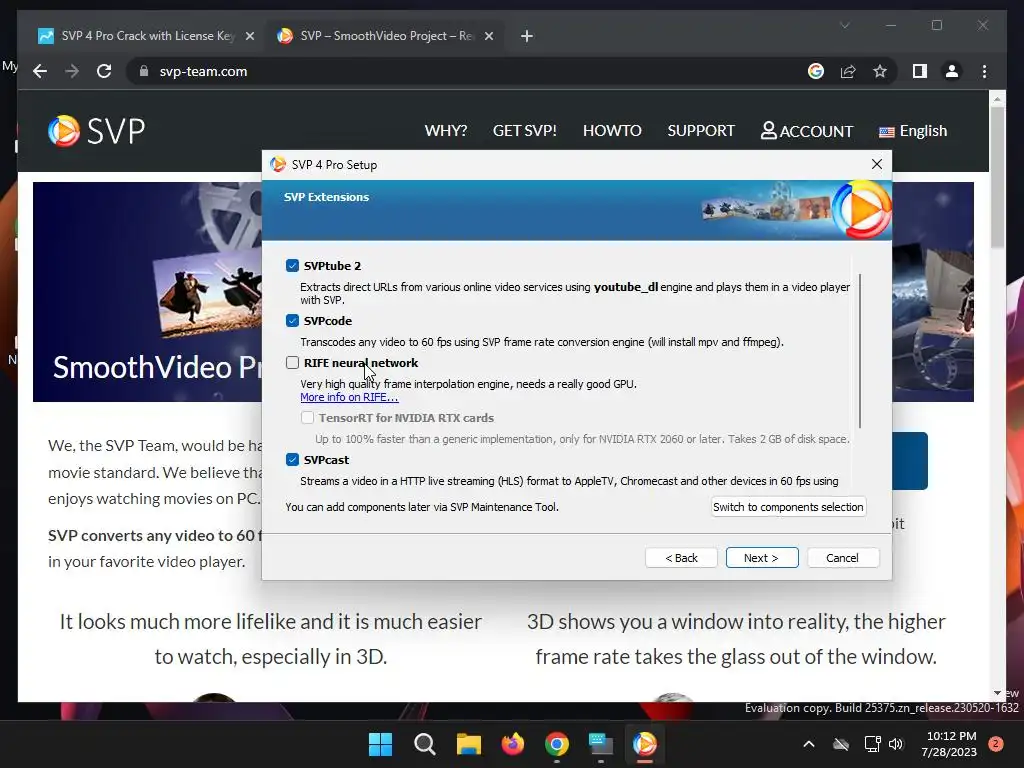The height and width of the screenshot is (768, 1024).
Task: Open ACCOUNT page on SVP site
Action: (807, 131)
